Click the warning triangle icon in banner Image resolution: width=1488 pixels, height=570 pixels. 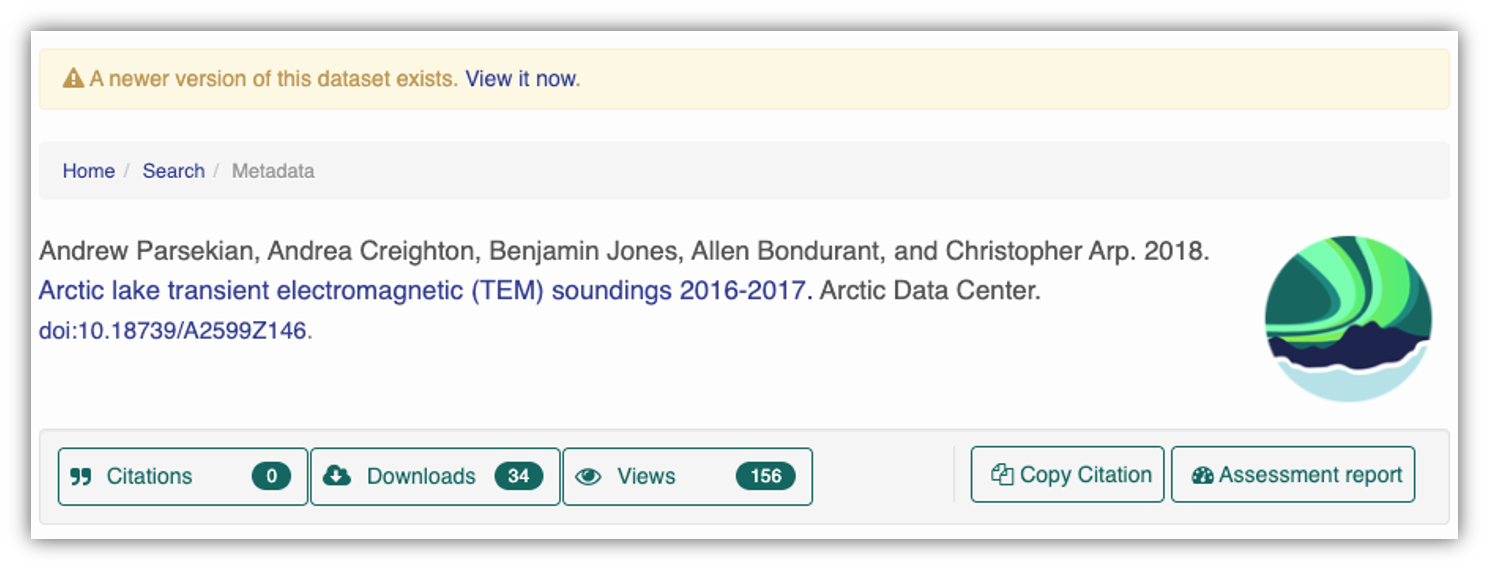click(x=73, y=78)
